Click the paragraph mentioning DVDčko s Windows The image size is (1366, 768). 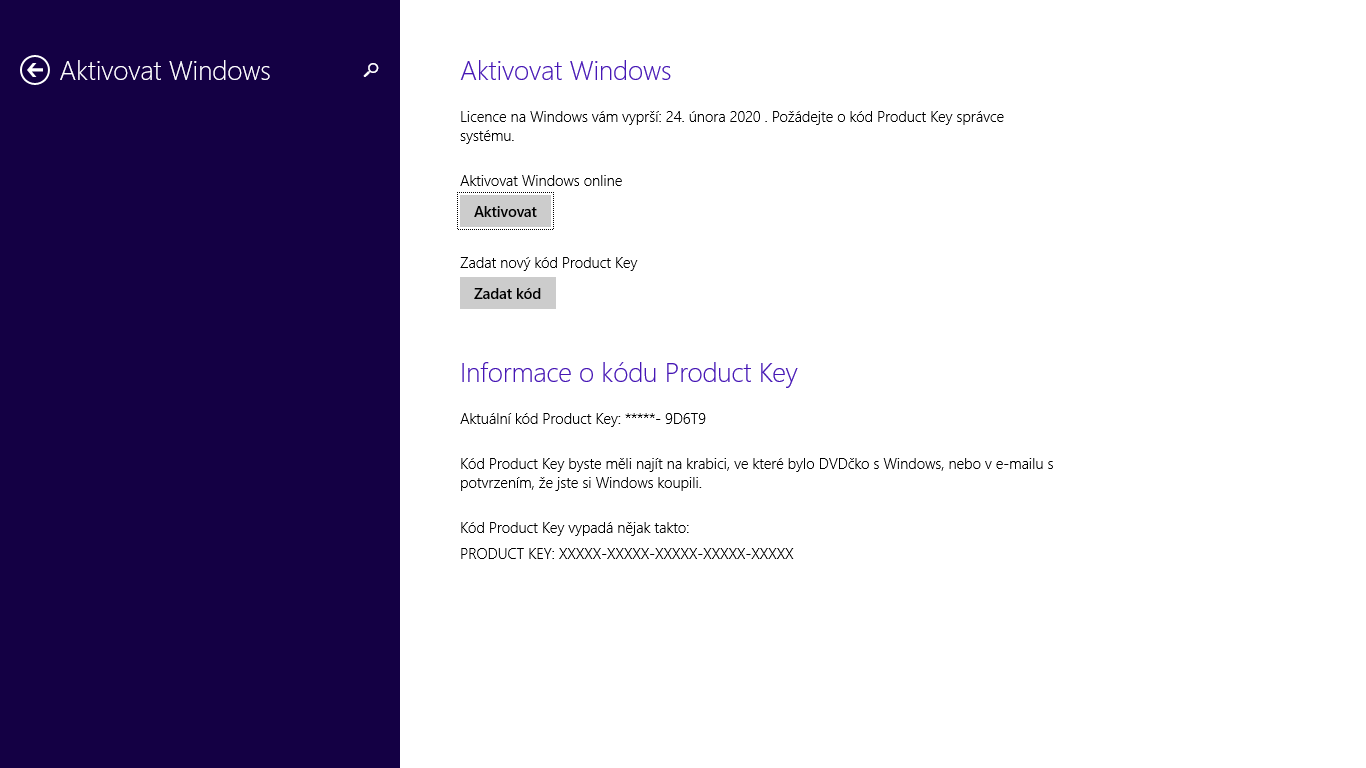756,464
